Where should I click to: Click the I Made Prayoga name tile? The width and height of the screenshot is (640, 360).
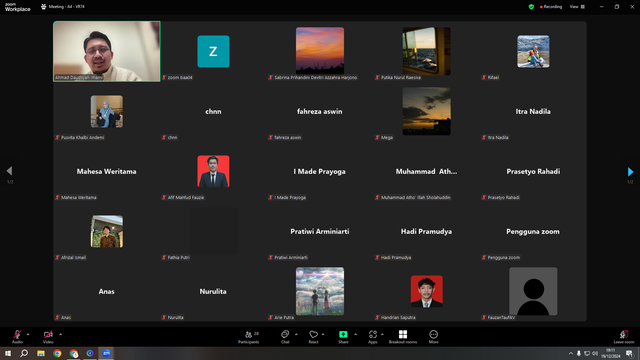[x=320, y=171]
